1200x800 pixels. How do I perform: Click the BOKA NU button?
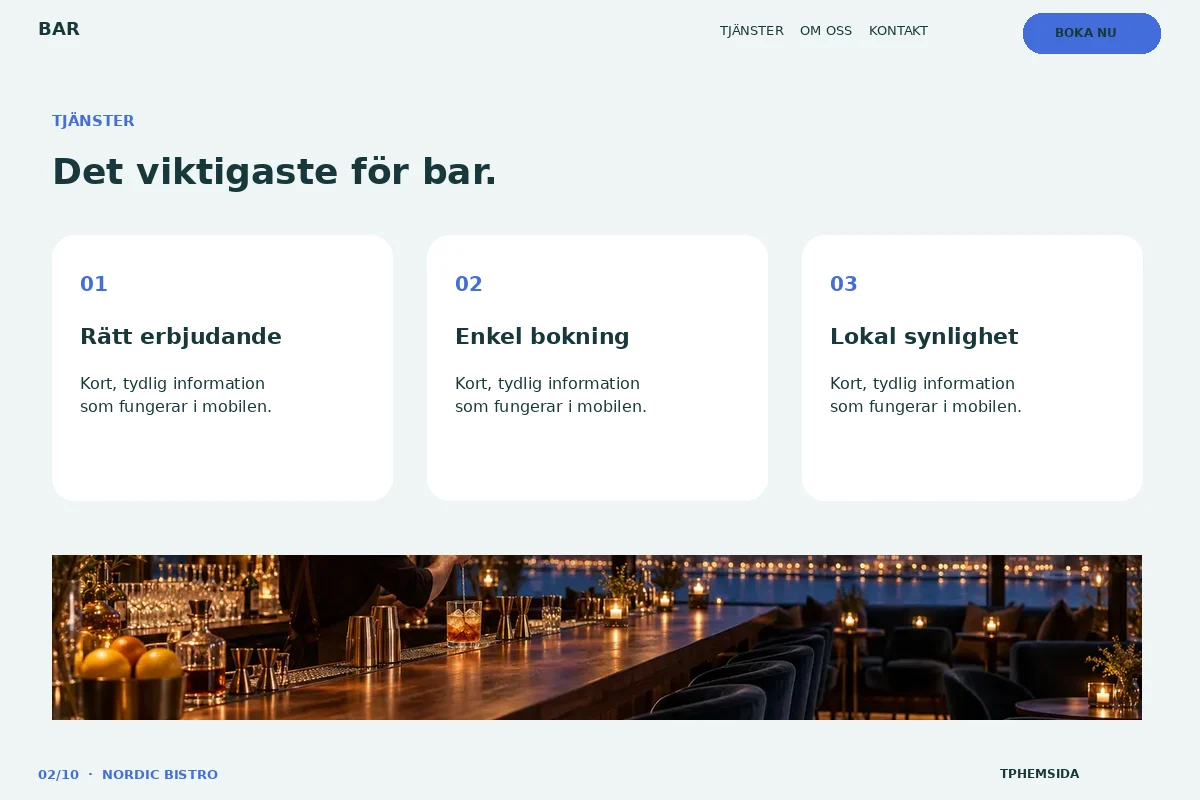pyautogui.click(x=1092, y=33)
